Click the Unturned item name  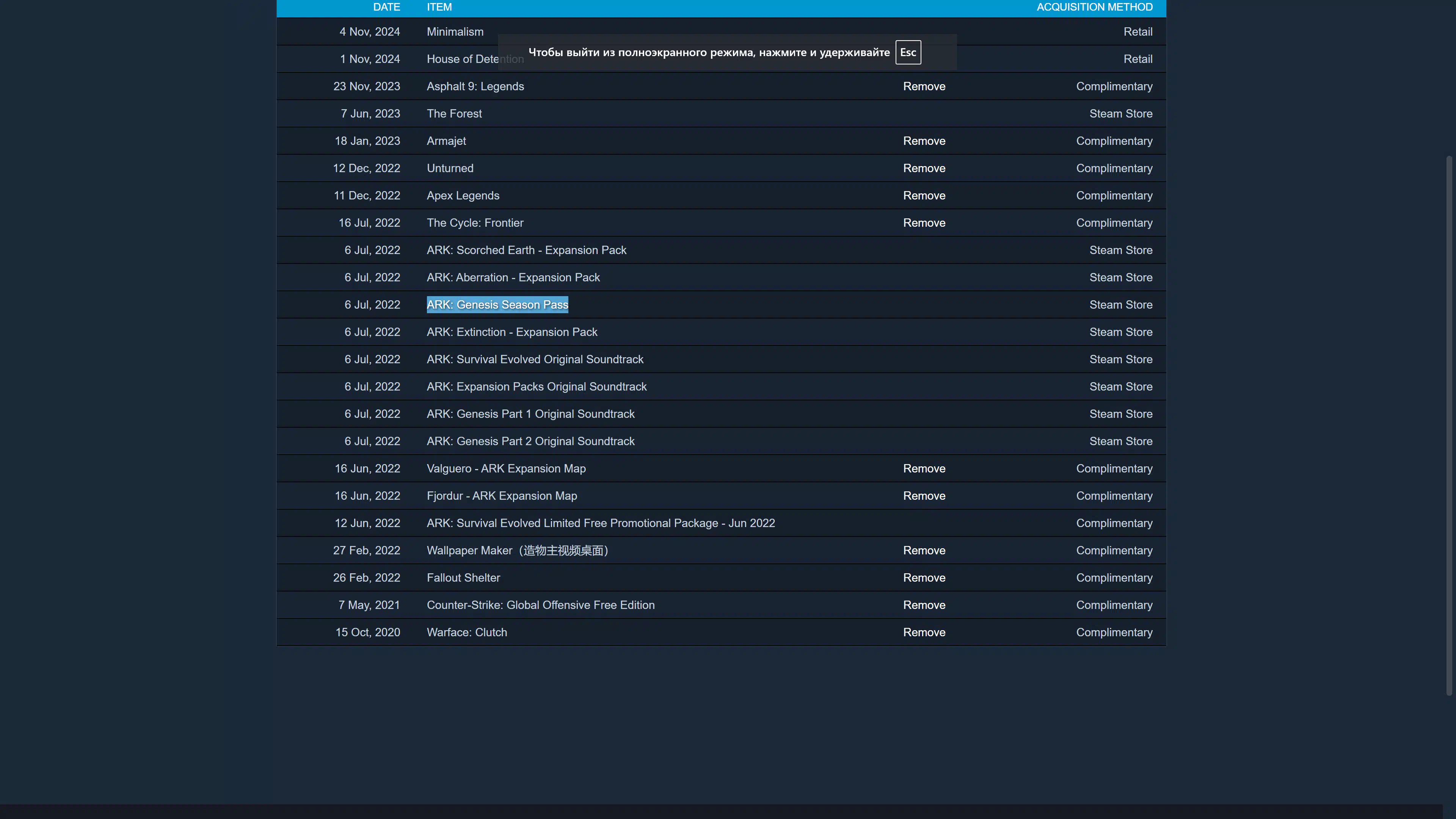(x=450, y=168)
